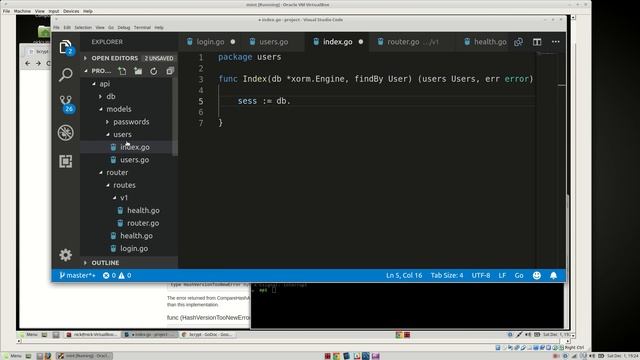Close the unsaved index.go tab dot
Viewport: 640px width, 360px height.
coord(361,42)
